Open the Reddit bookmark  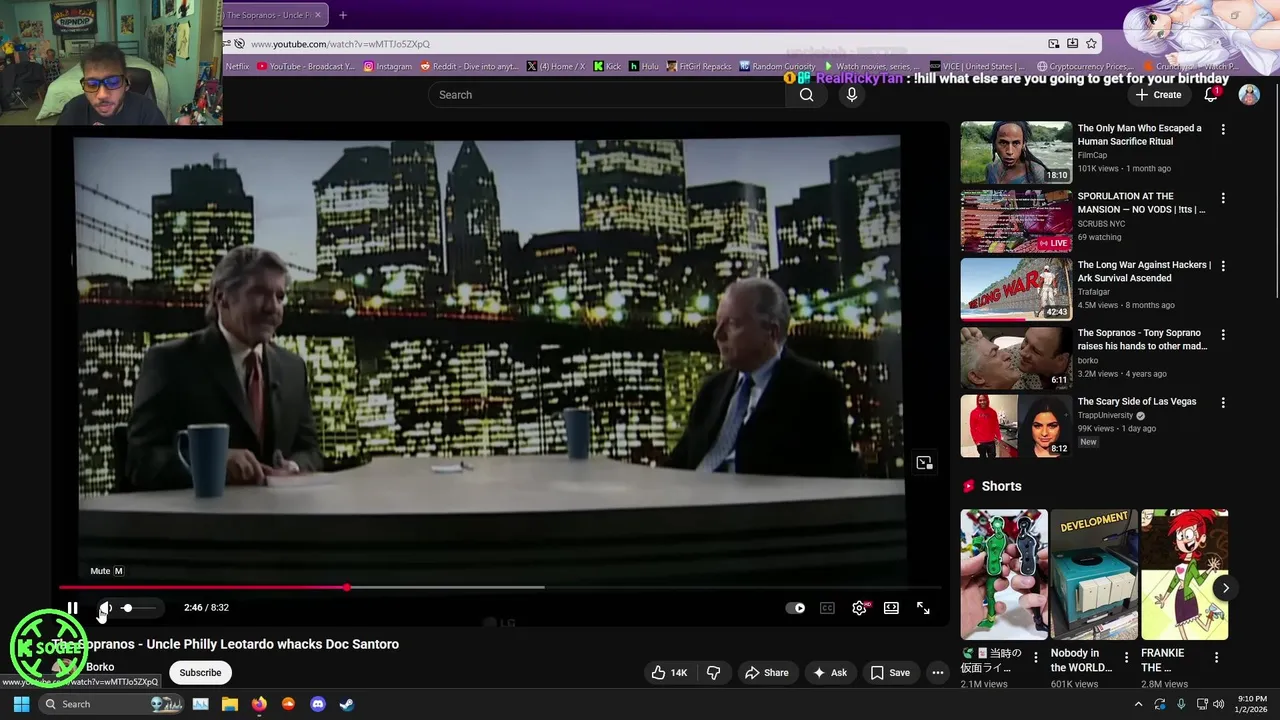(469, 66)
